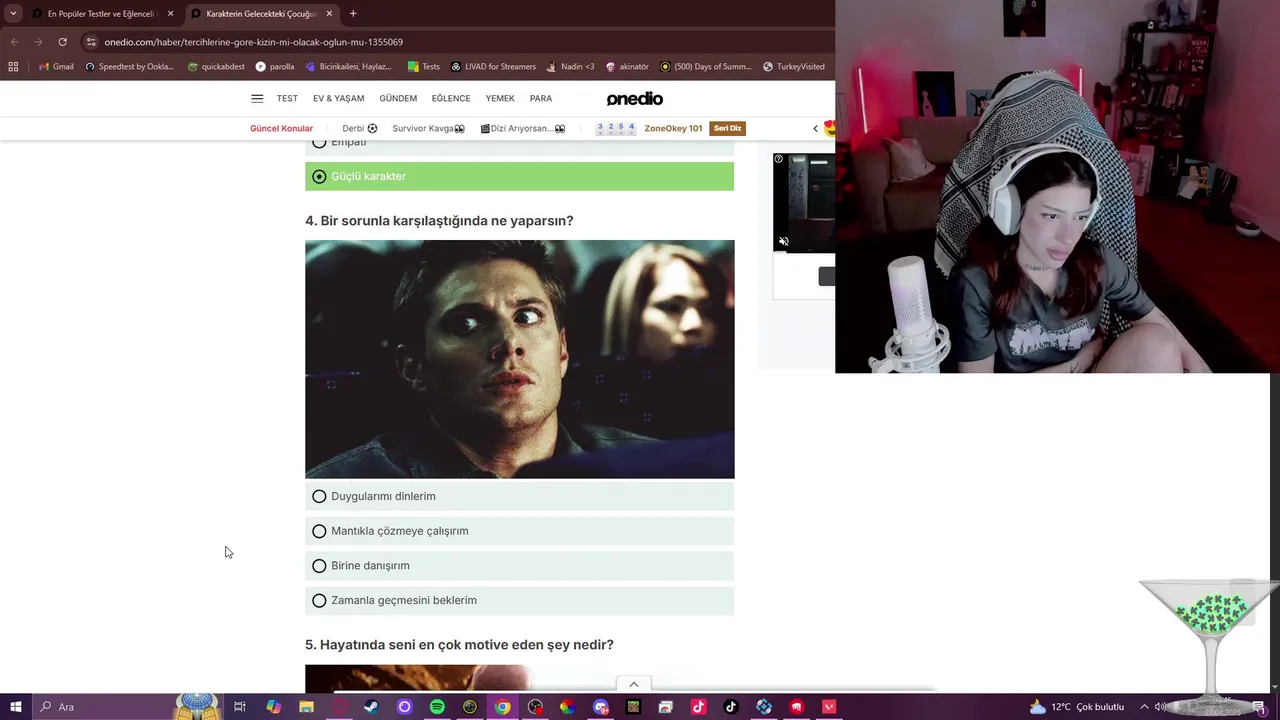Open the EĞLENCE menu item
Image resolution: width=1280 pixels, height=720 pixels.
point(451,98)
